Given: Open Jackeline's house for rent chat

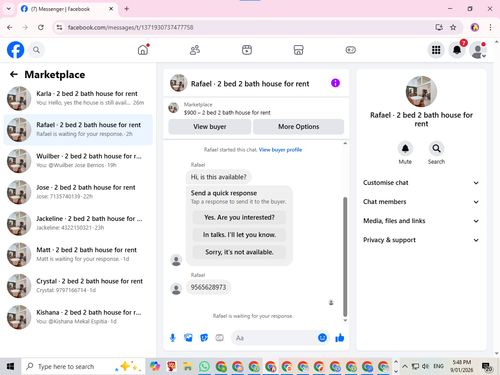Looking at the screenshot, I should [x=78, y=223].
